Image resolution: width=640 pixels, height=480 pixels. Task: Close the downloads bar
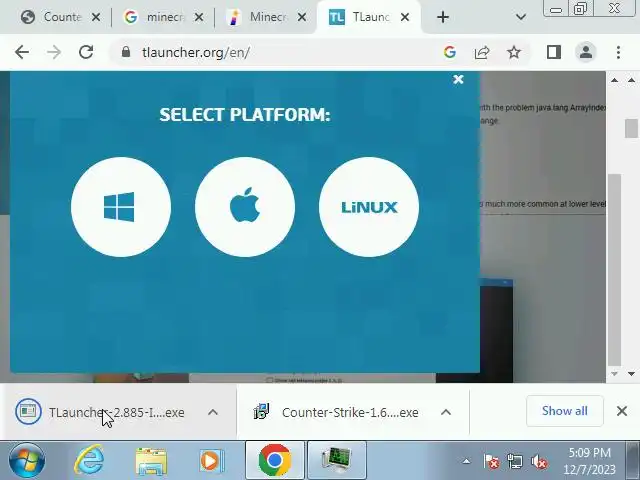(622, 411)
